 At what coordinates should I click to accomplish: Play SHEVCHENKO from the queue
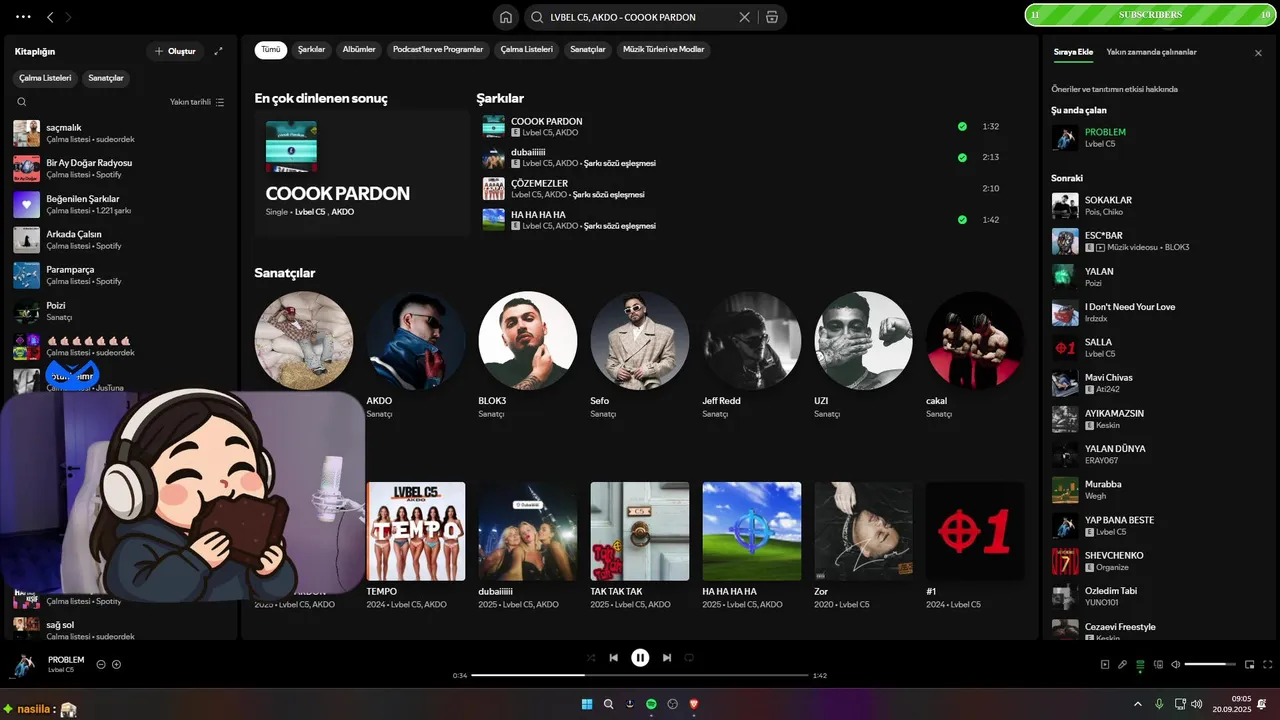[1156, 561]
